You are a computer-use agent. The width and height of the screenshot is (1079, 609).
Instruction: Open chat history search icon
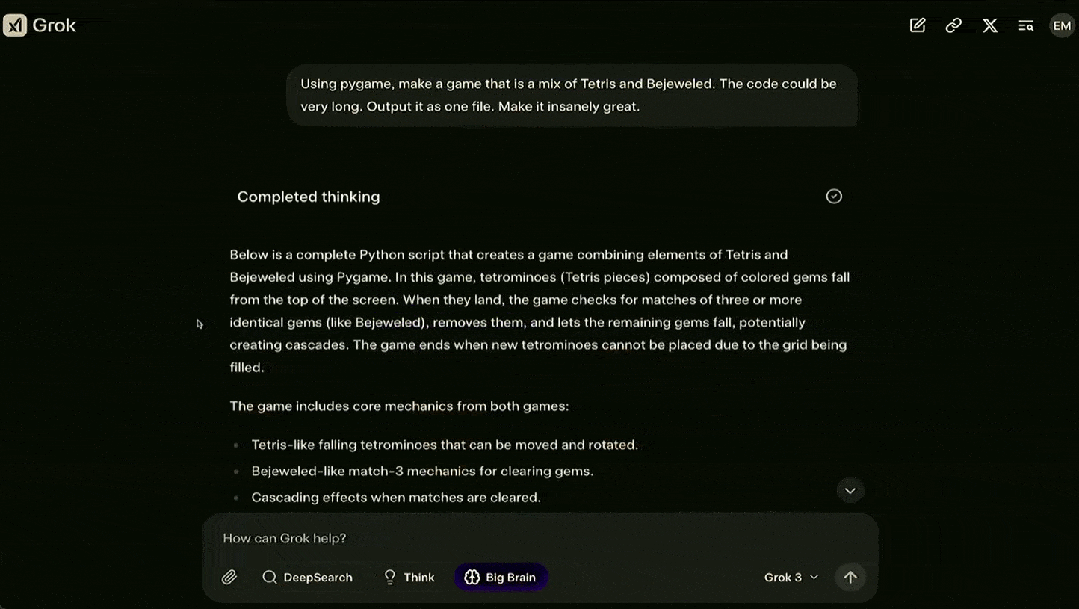(1026, 26)
